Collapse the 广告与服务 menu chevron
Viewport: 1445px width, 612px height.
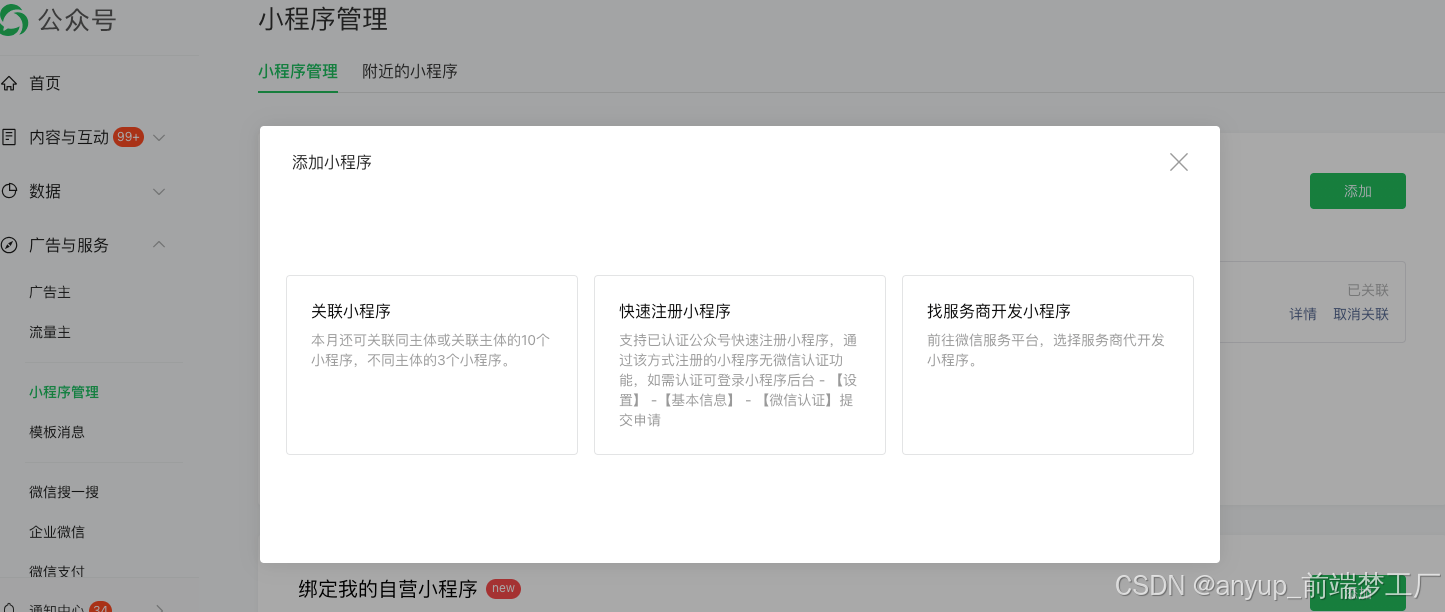tap(159, 245)
